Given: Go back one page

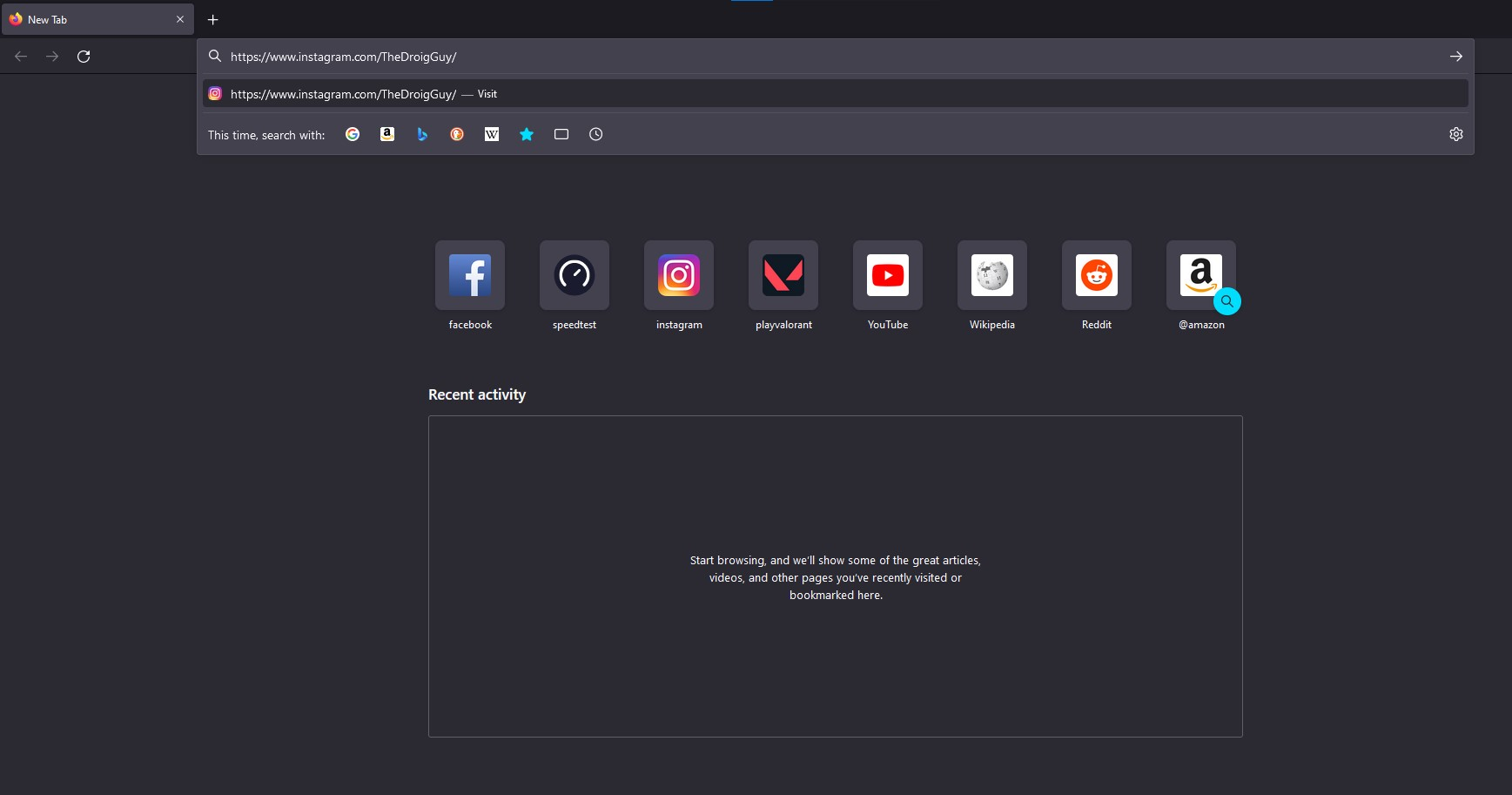Looking at the screenshot, I should pyautogui.click(x=21, y=57).
